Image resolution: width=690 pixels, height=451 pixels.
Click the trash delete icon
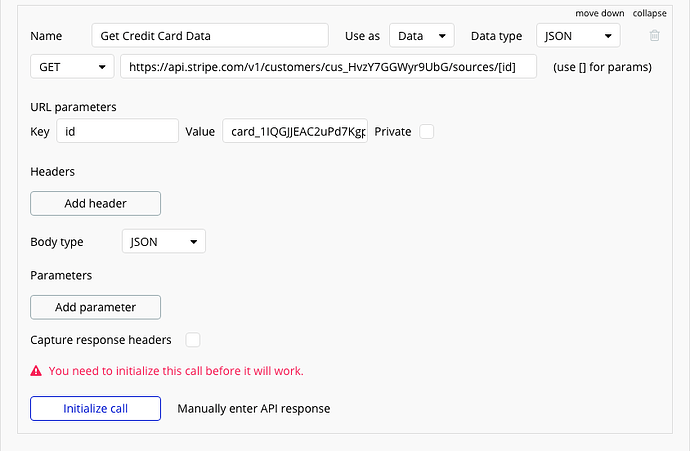tap(654, 36)
